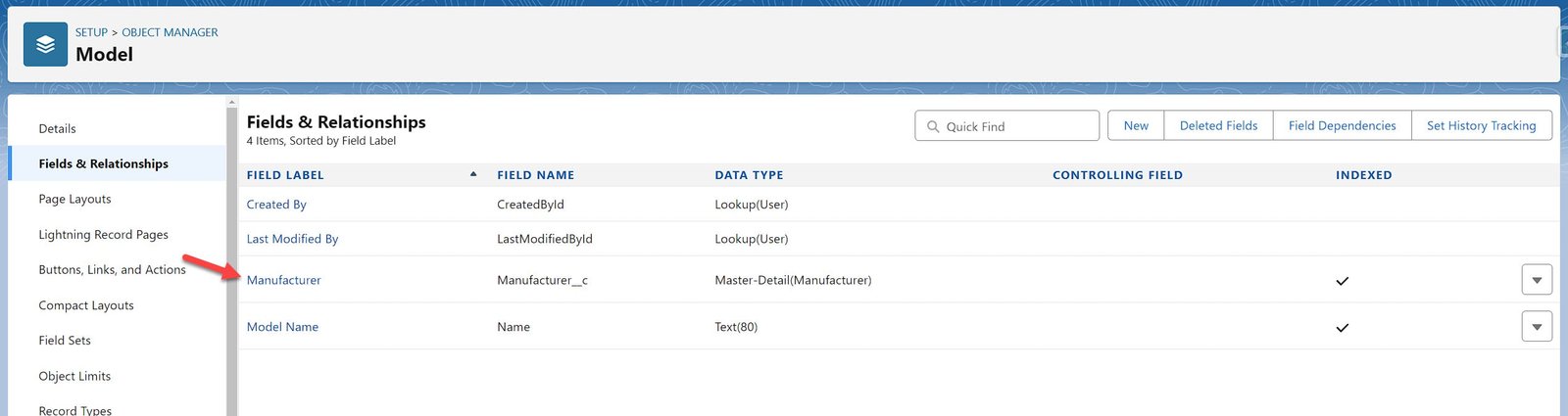Image resolution: width=1568 pixels, height=416 pixels.
Task: Open the Manufacturer field link
Action: coord(283,280)
